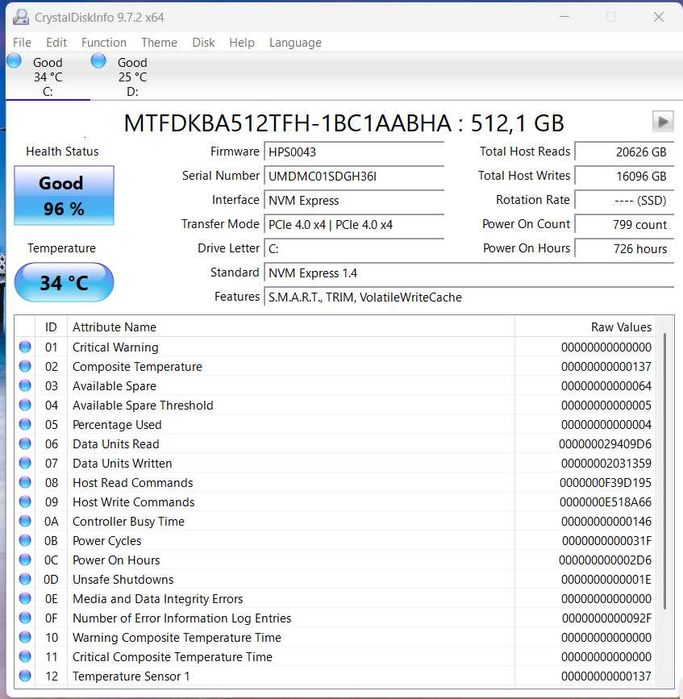Open the Edit menu
Image resolution: width=683 pixels, height=699 pixels.
coord(56,43)
